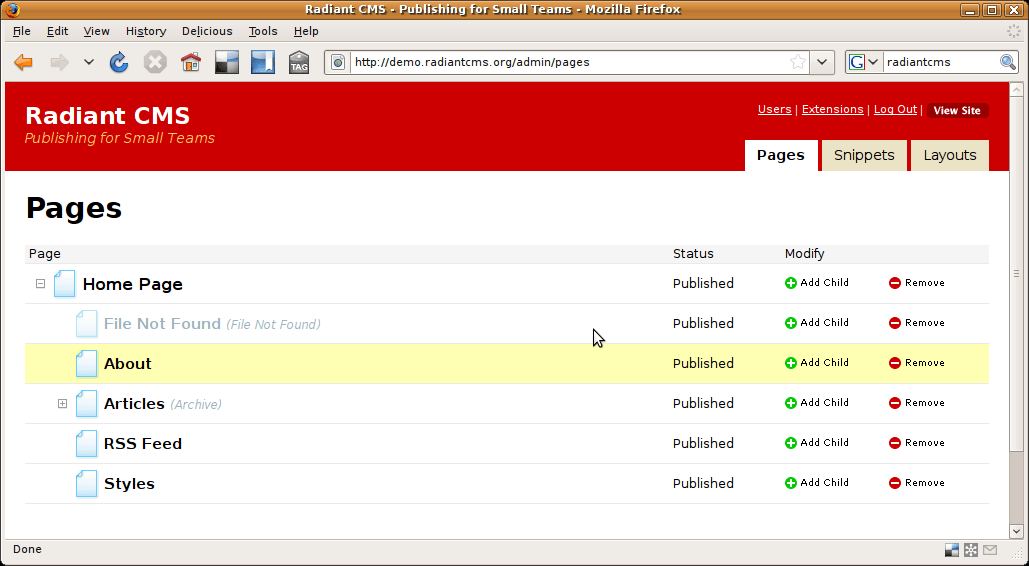Screen dimensions: 1029x566
Task: Go to the home page via house icon
Action: pos(191,62)
